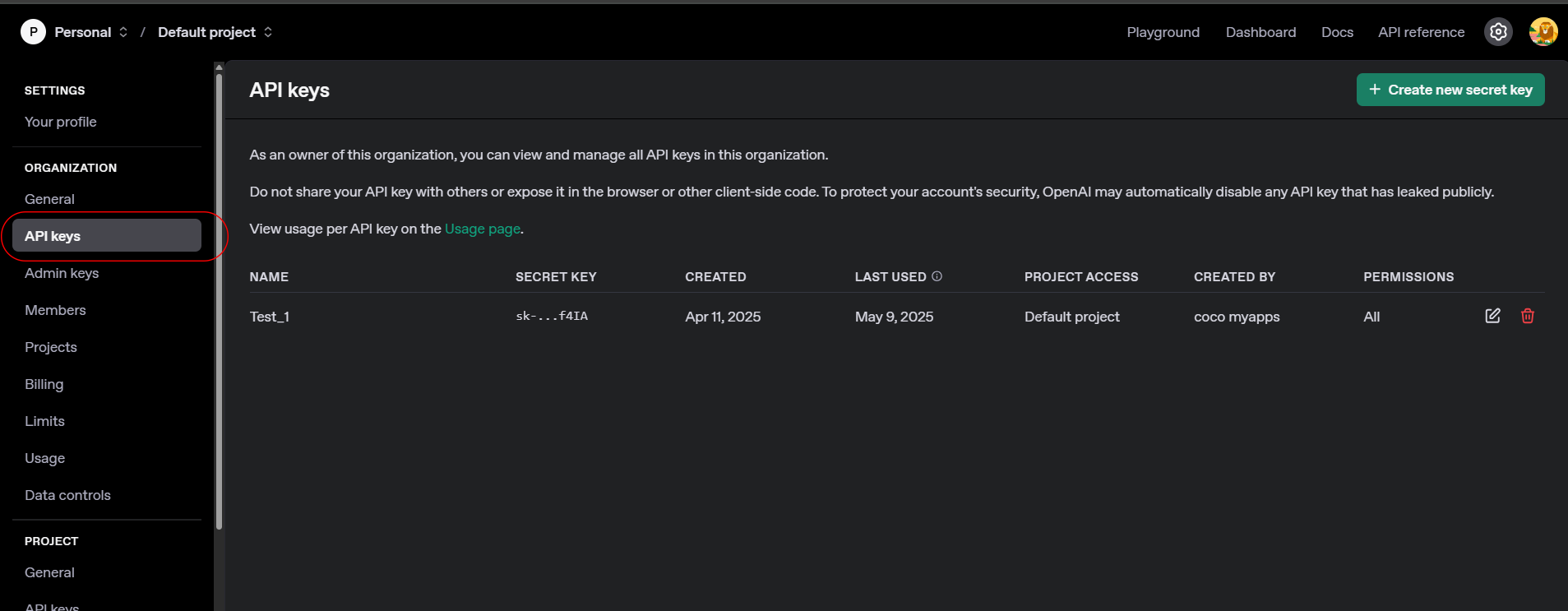Open Data controls in the sidebar
The height and width of the screenshot is (611, 1568).
coord(67,495)
